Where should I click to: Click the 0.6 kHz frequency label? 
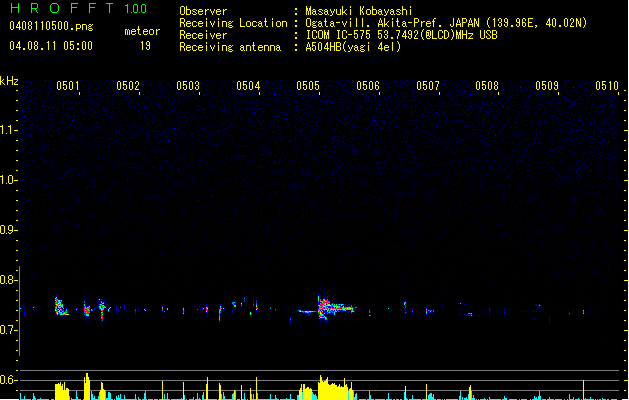point(8,380)
